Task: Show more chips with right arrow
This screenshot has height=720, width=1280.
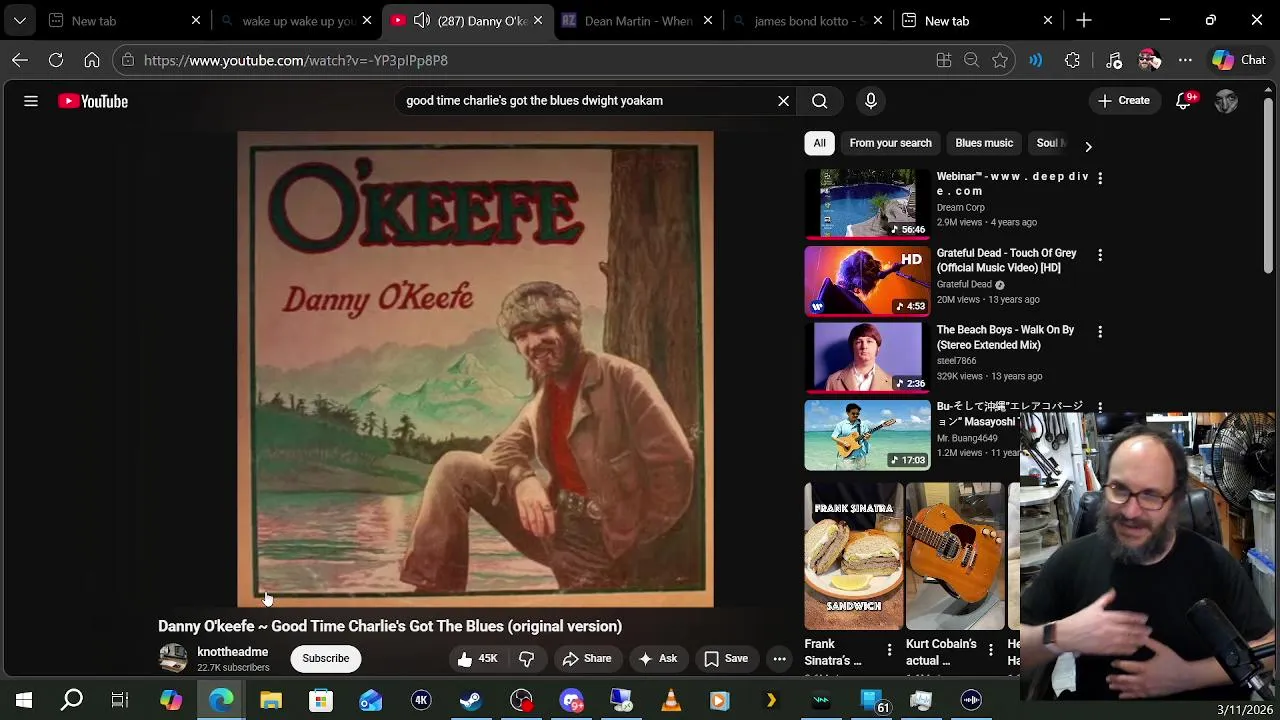Action: [1088, 146]
